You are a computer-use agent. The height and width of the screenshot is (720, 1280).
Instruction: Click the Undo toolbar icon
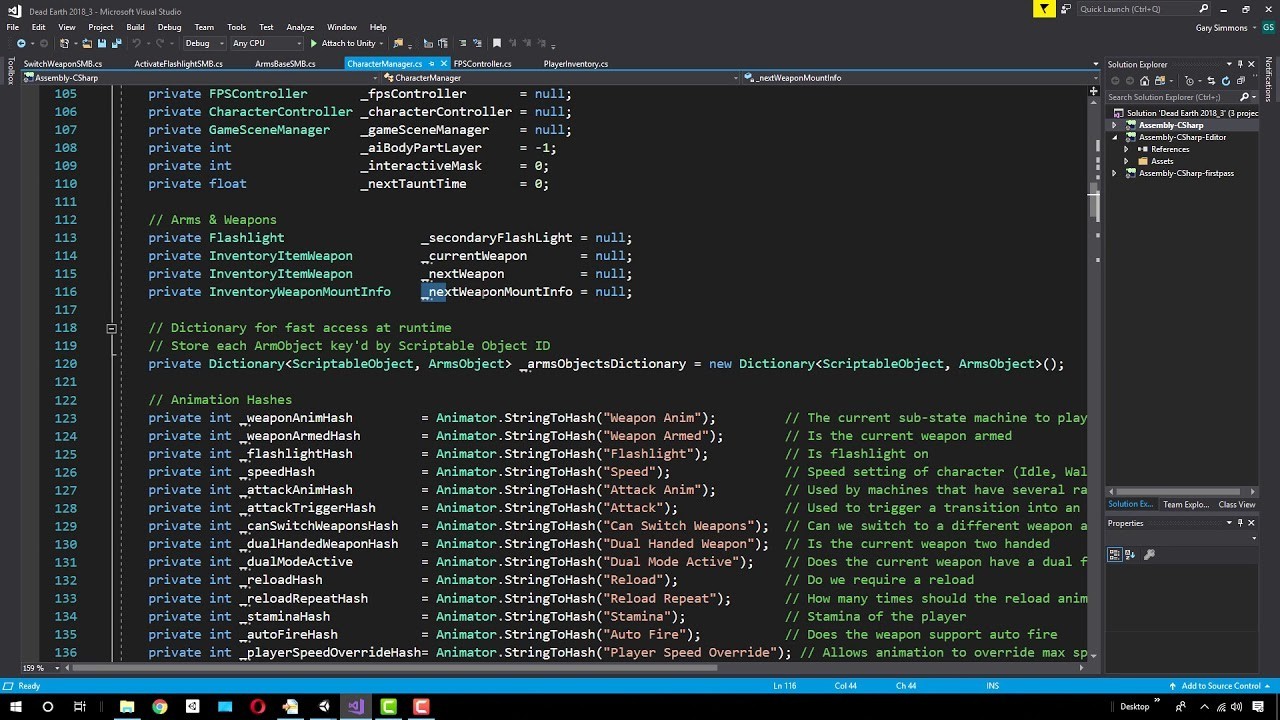coord(137,43)
